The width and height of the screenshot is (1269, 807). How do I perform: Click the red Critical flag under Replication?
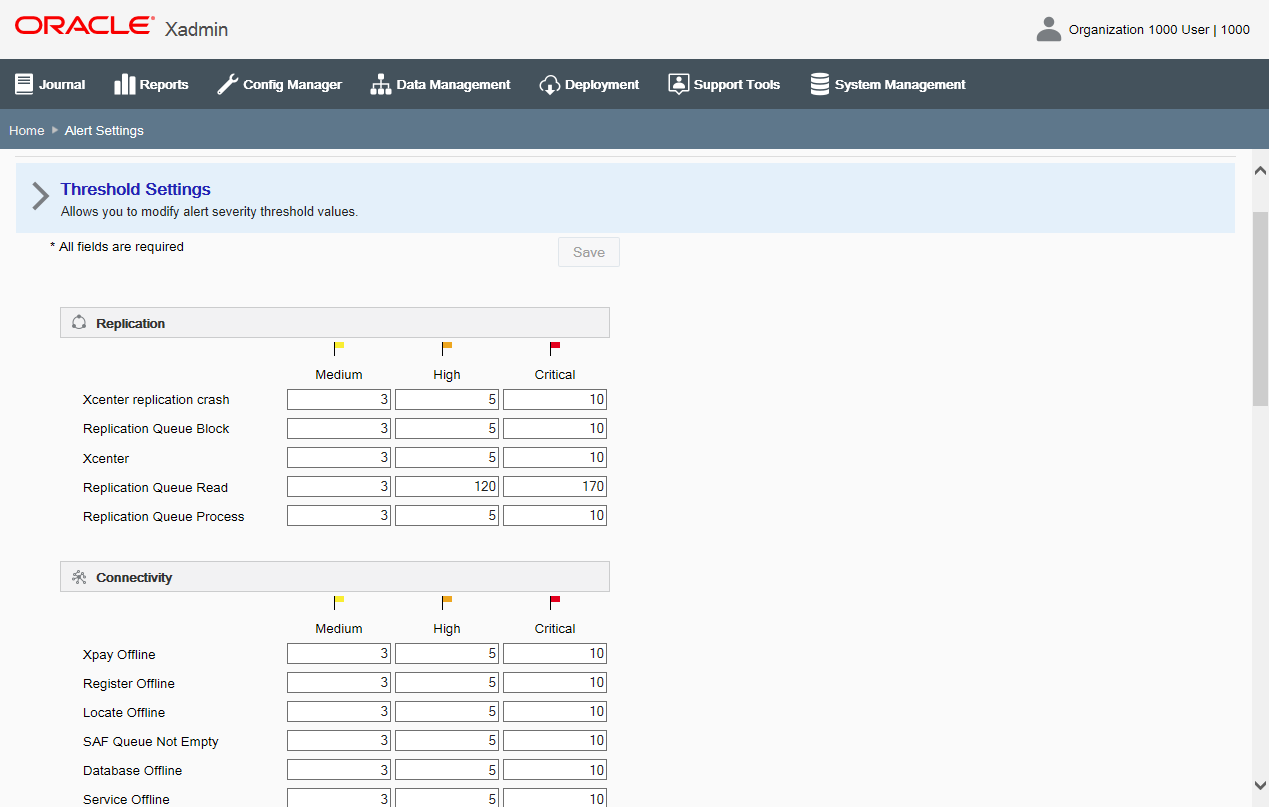tap(555, 349)
